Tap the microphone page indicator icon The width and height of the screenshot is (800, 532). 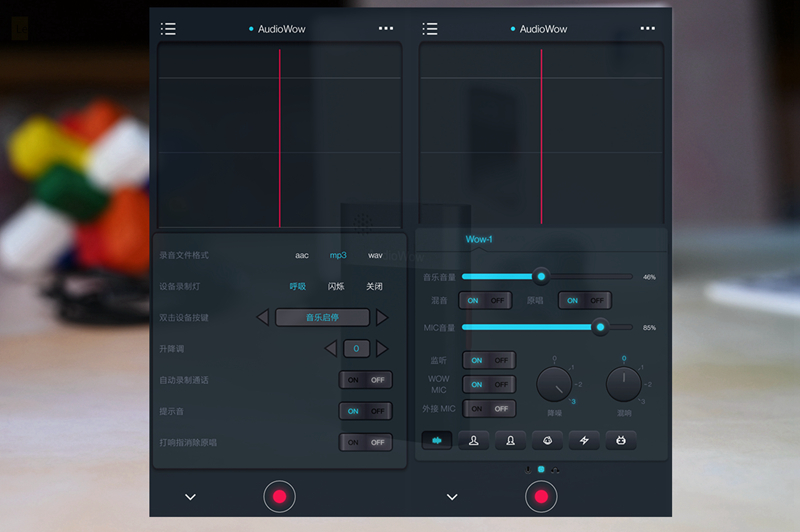(528, 470)
